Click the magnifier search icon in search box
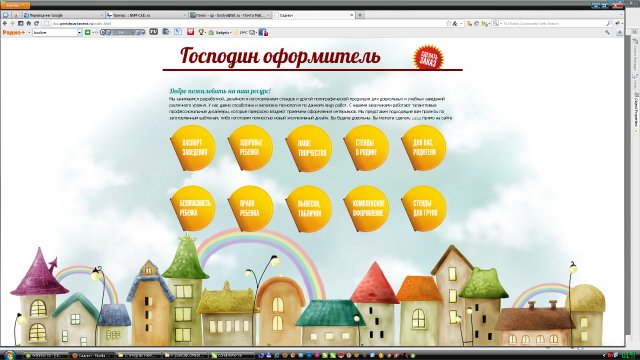Screen dimensions: 640x360 [609, 24]
